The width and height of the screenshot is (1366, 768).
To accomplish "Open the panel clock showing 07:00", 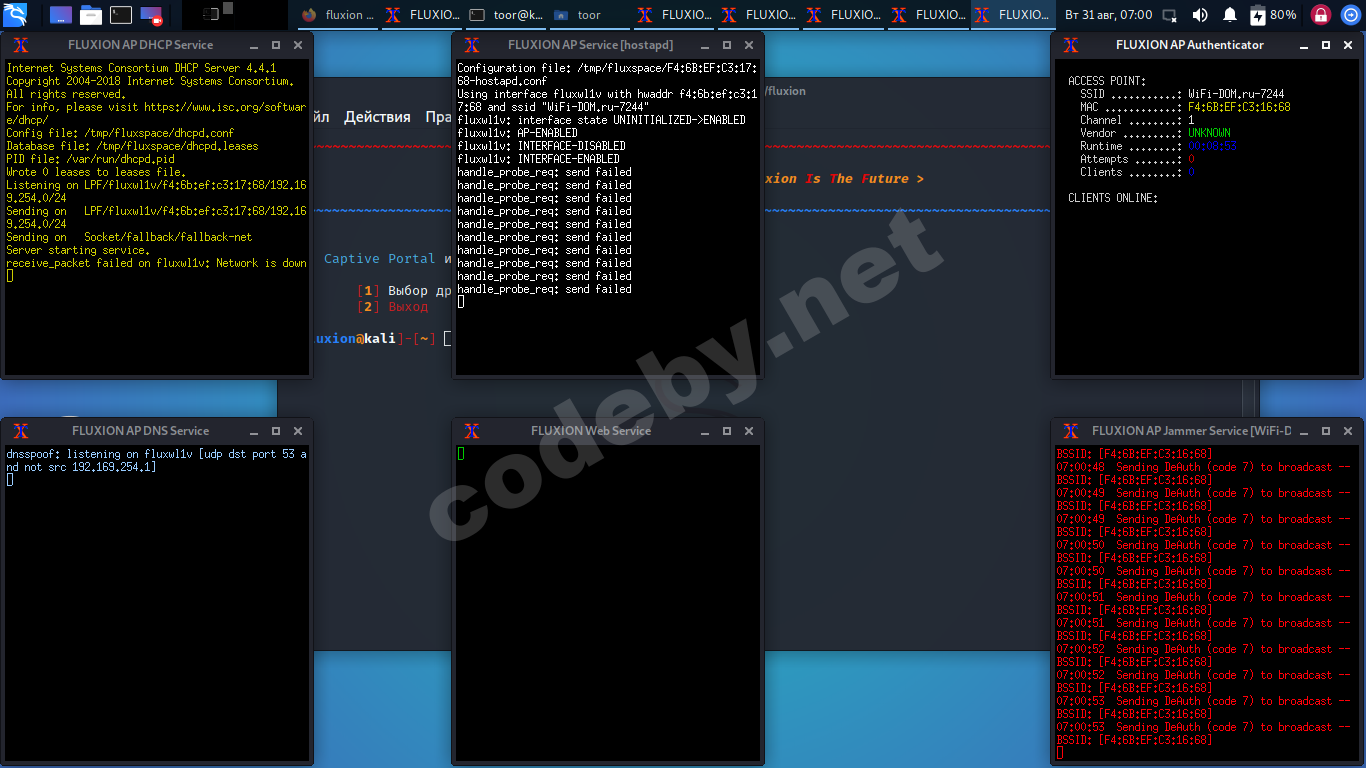I will (x=1108, y=15).
